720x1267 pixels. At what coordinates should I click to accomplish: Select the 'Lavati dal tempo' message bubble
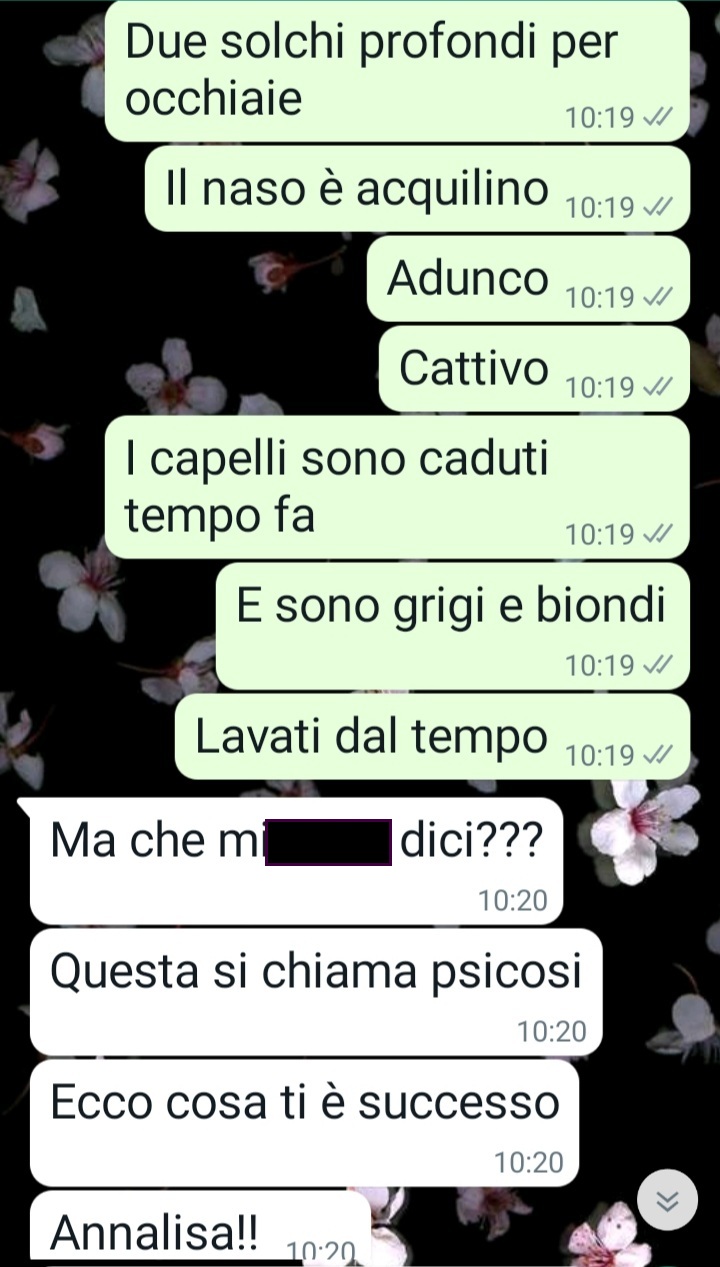coord(432,737)
